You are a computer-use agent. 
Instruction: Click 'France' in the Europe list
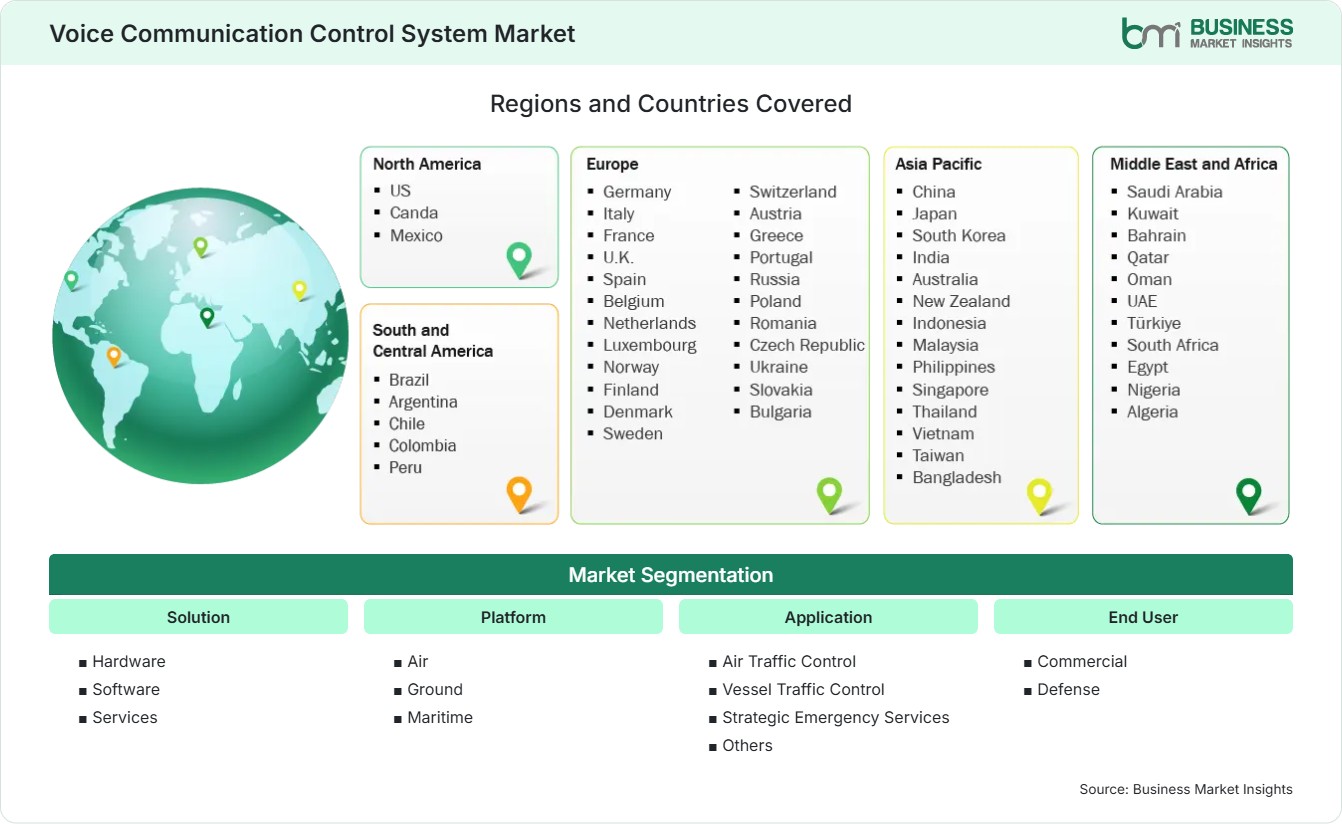[x=629, y=236]
